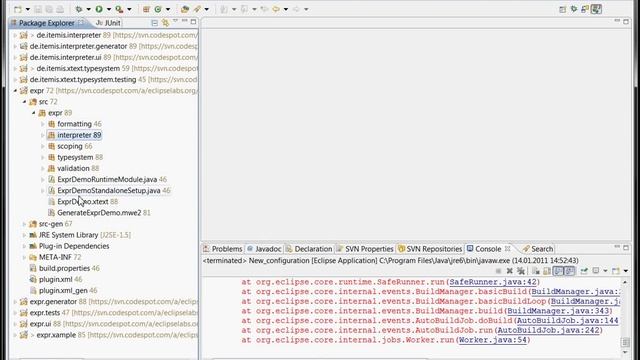The width and height of the screenshot is (640, 360).
Task: Maximize the Console view panel
Action: [626, 247]
